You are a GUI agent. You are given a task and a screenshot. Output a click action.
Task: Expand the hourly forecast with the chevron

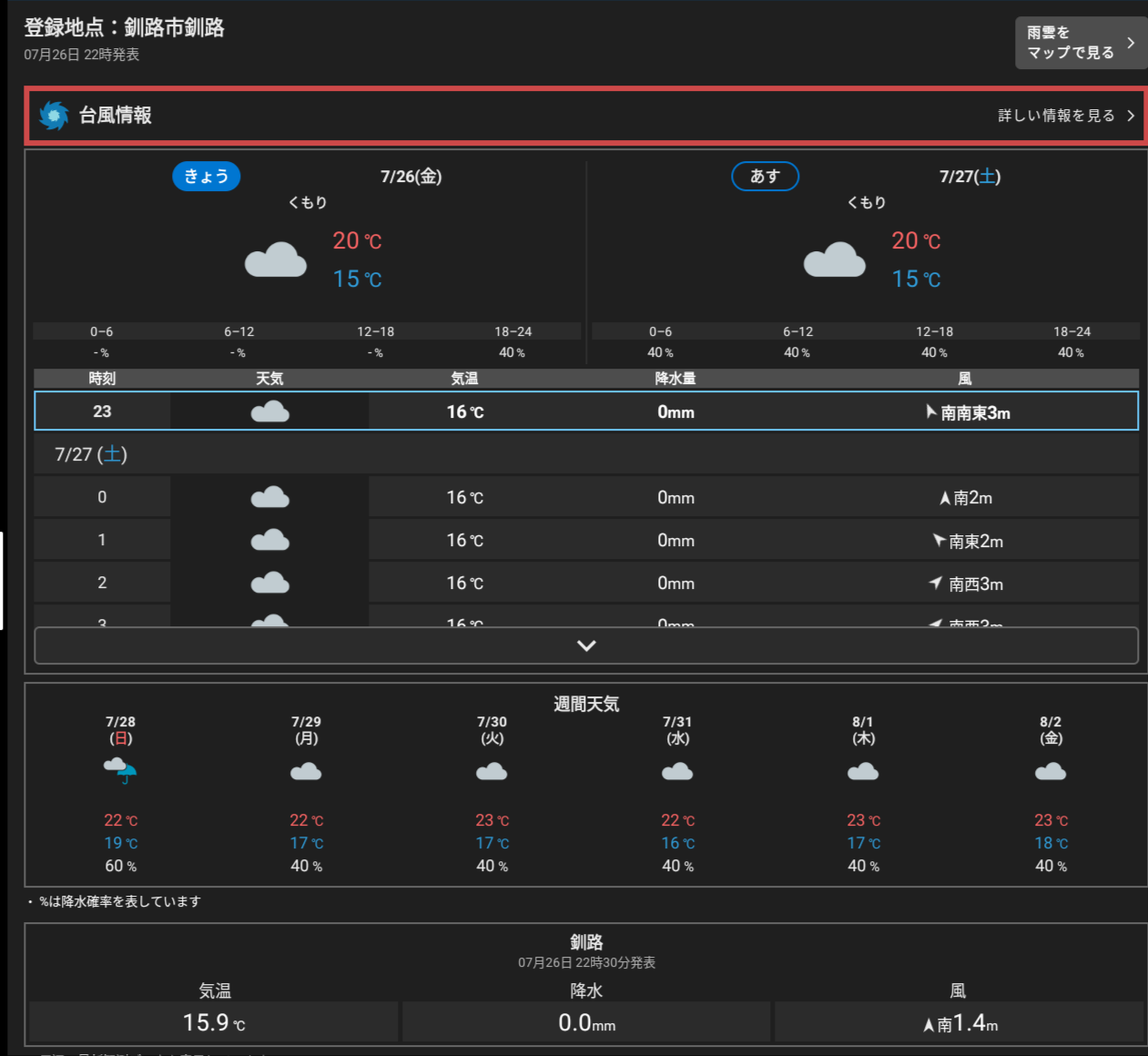click(586, 645)
